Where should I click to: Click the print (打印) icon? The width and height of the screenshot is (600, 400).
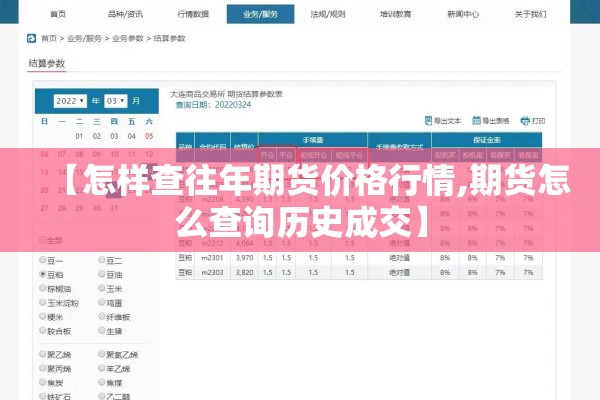click(x=525, y=121)
